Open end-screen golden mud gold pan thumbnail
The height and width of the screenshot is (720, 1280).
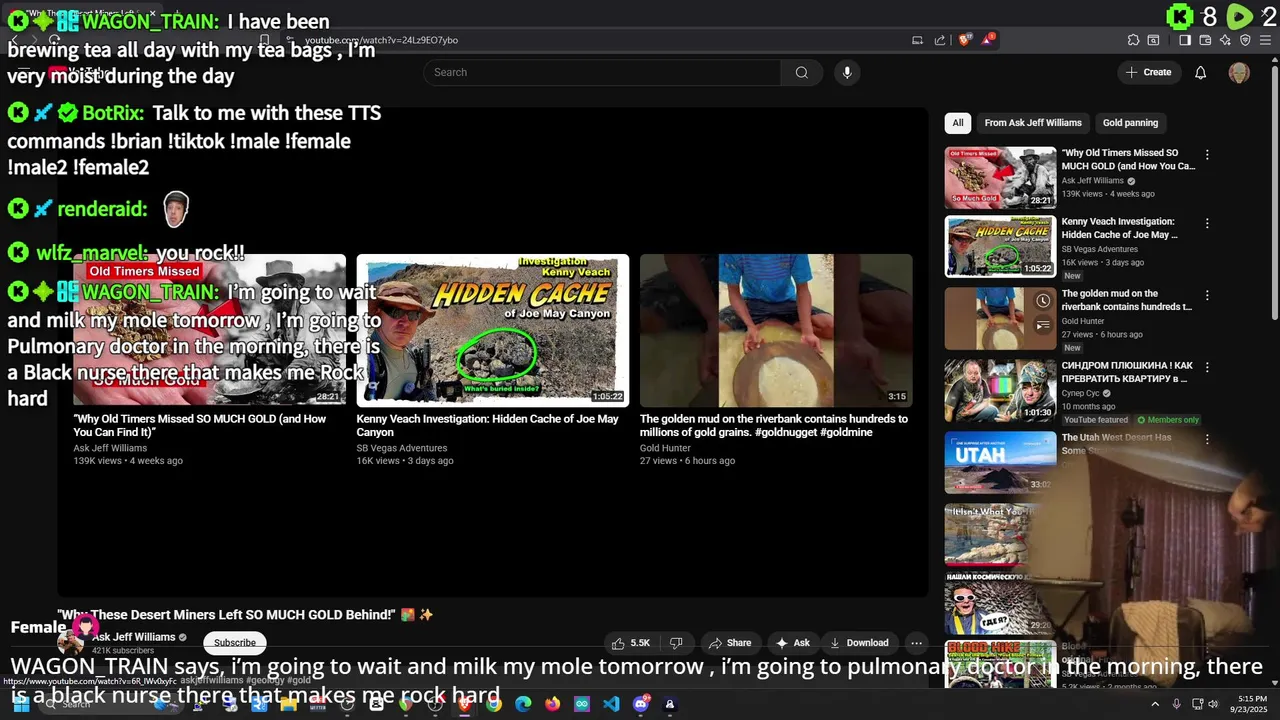click(x=776, y=330)
